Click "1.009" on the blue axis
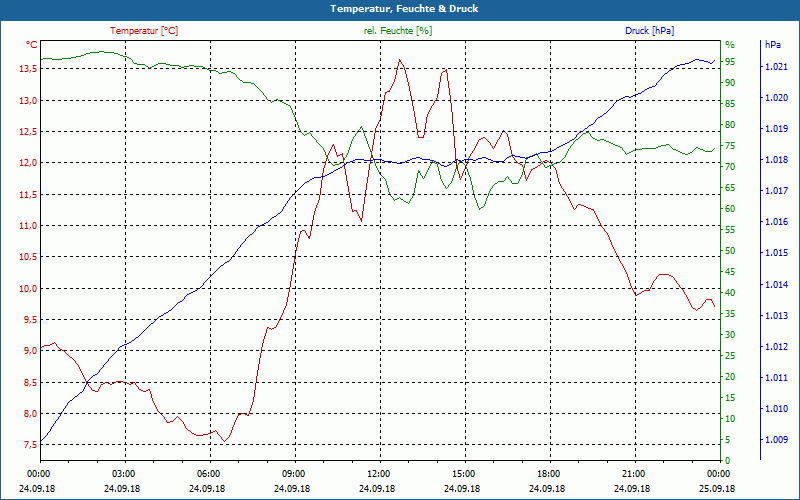Viewport: 800px width, 500px height. (776, 440)
